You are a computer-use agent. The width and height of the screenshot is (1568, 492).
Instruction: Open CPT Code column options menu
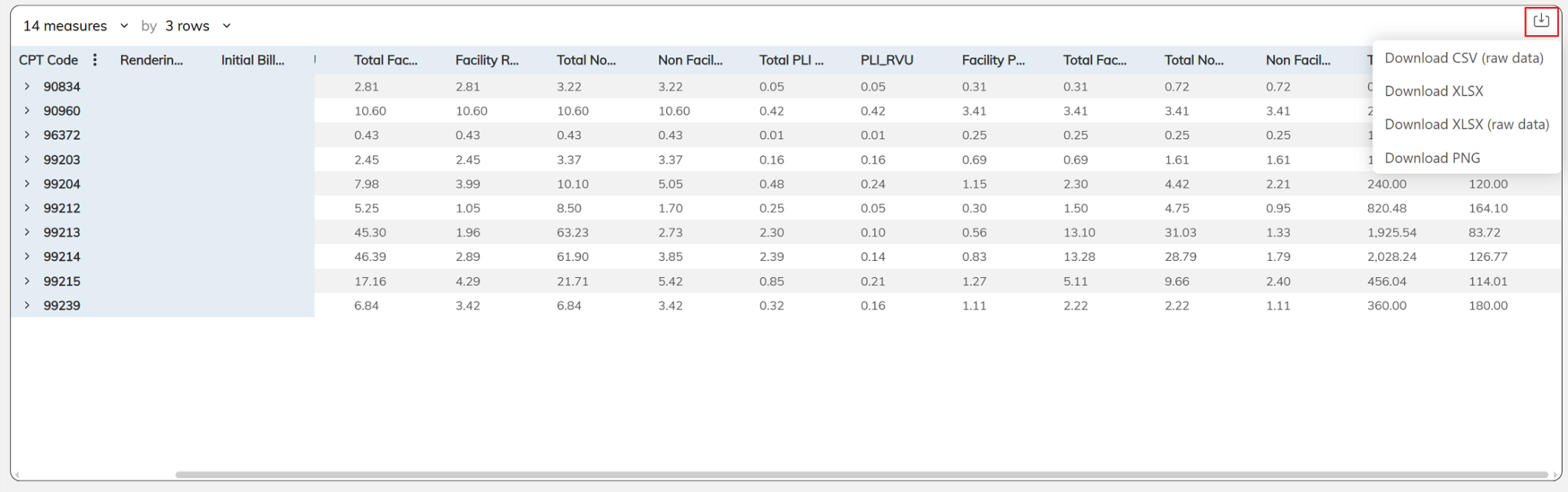95,60
